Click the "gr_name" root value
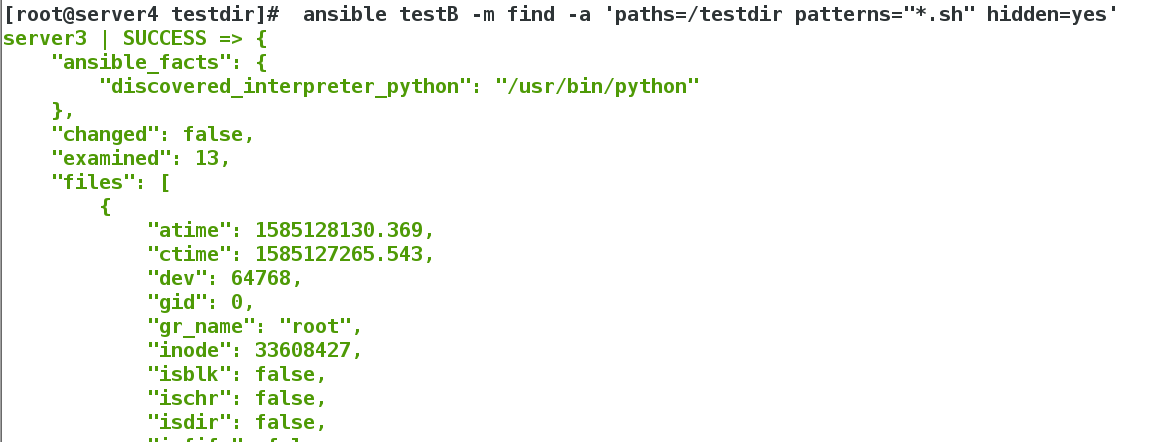The width and height of the screenshot is (1150, 442). pyautogui.click(x=315, y=326)
